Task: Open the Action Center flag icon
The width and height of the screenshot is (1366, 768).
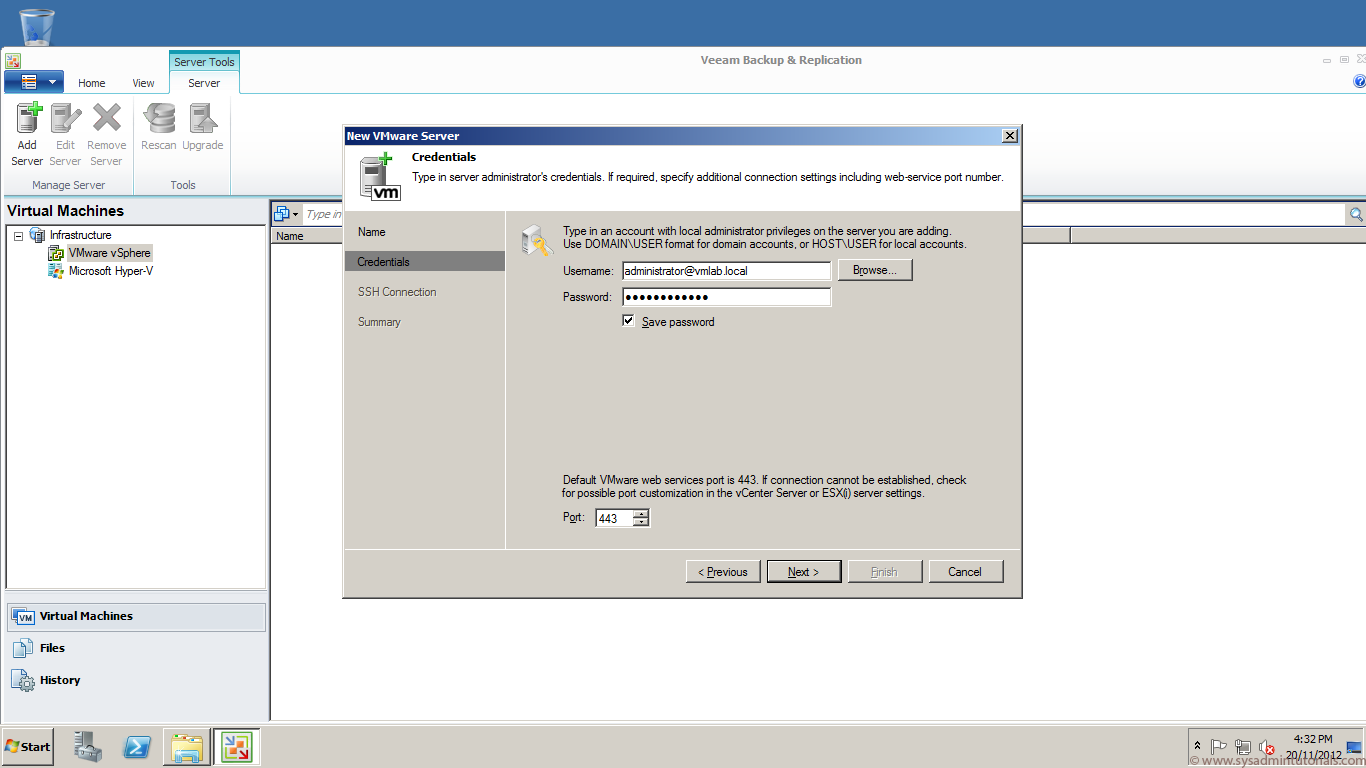Action: click(x=1219, y=747)
